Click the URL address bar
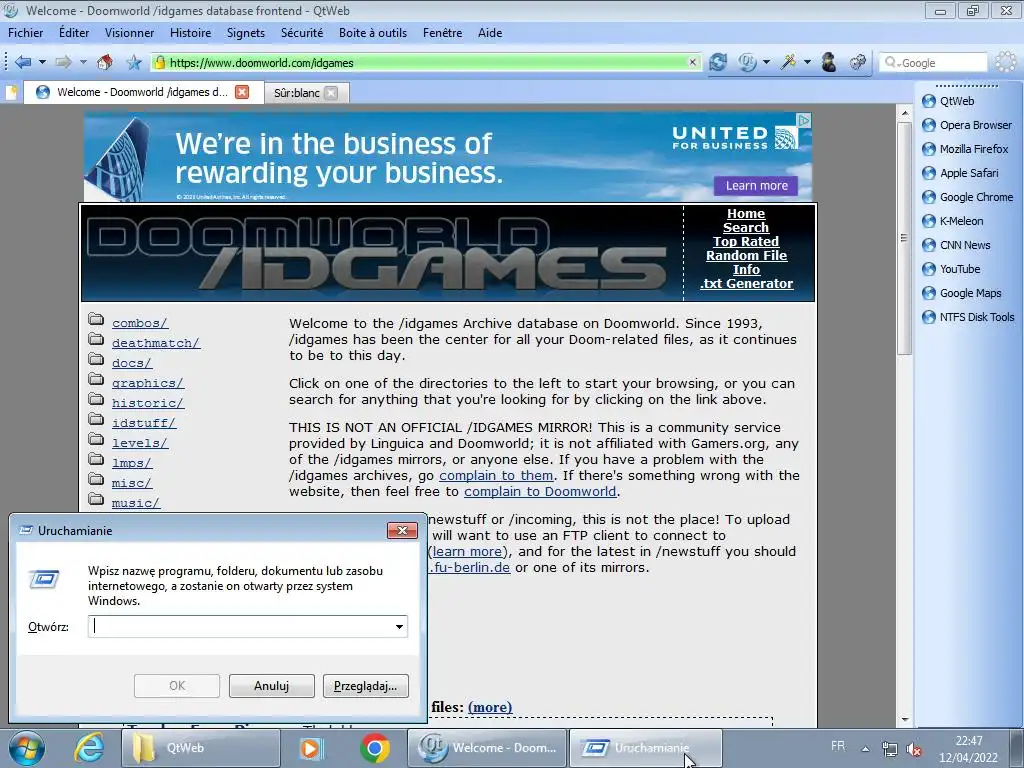Screen dimensions: 1024x768 [x=426, y=62]
